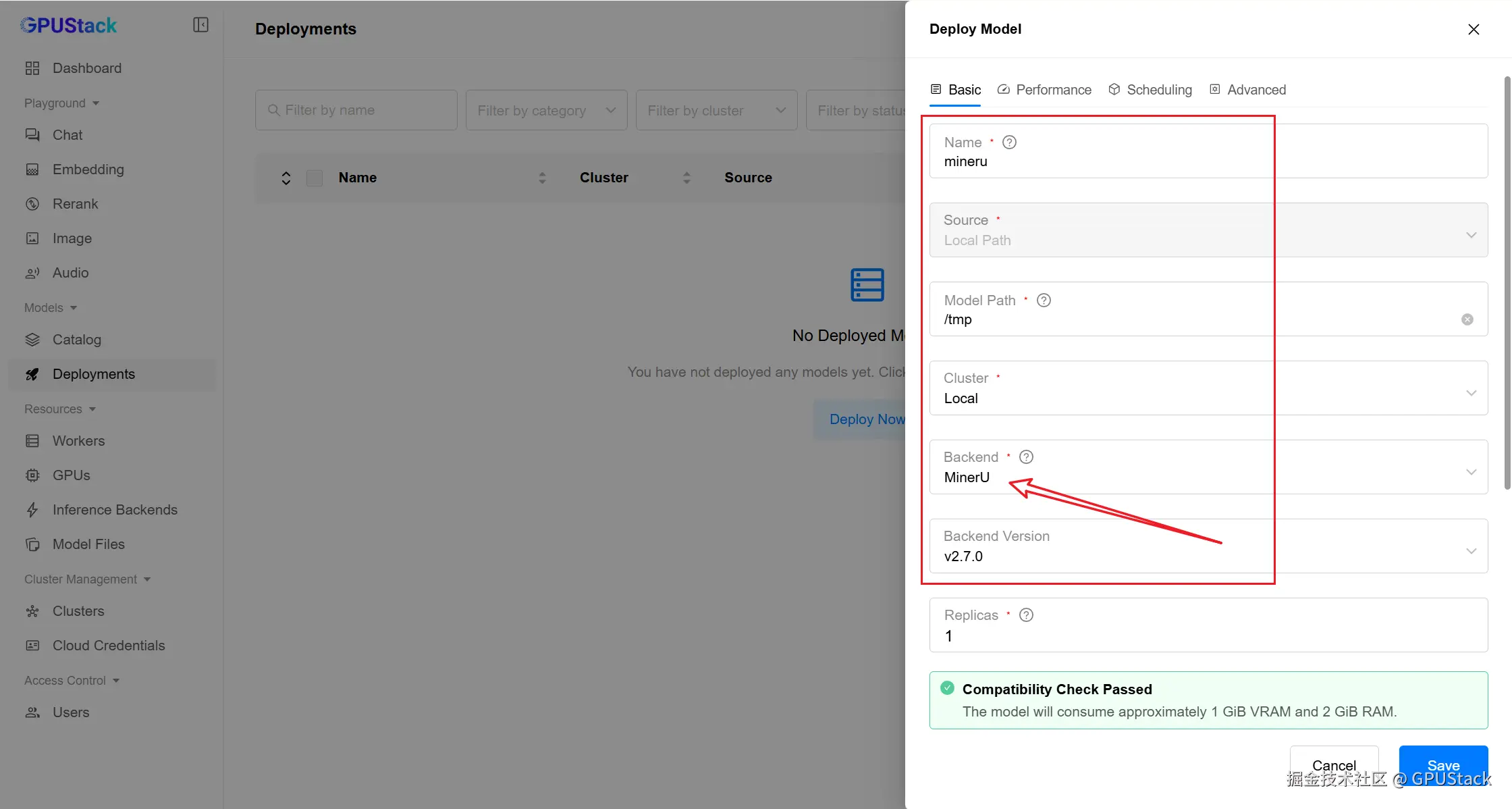Image resolution: width=1512 pixels, height=809 pixels.
Task: Toggle expand-all rows arrow in the table header
Action: click(x=286, y=178)
